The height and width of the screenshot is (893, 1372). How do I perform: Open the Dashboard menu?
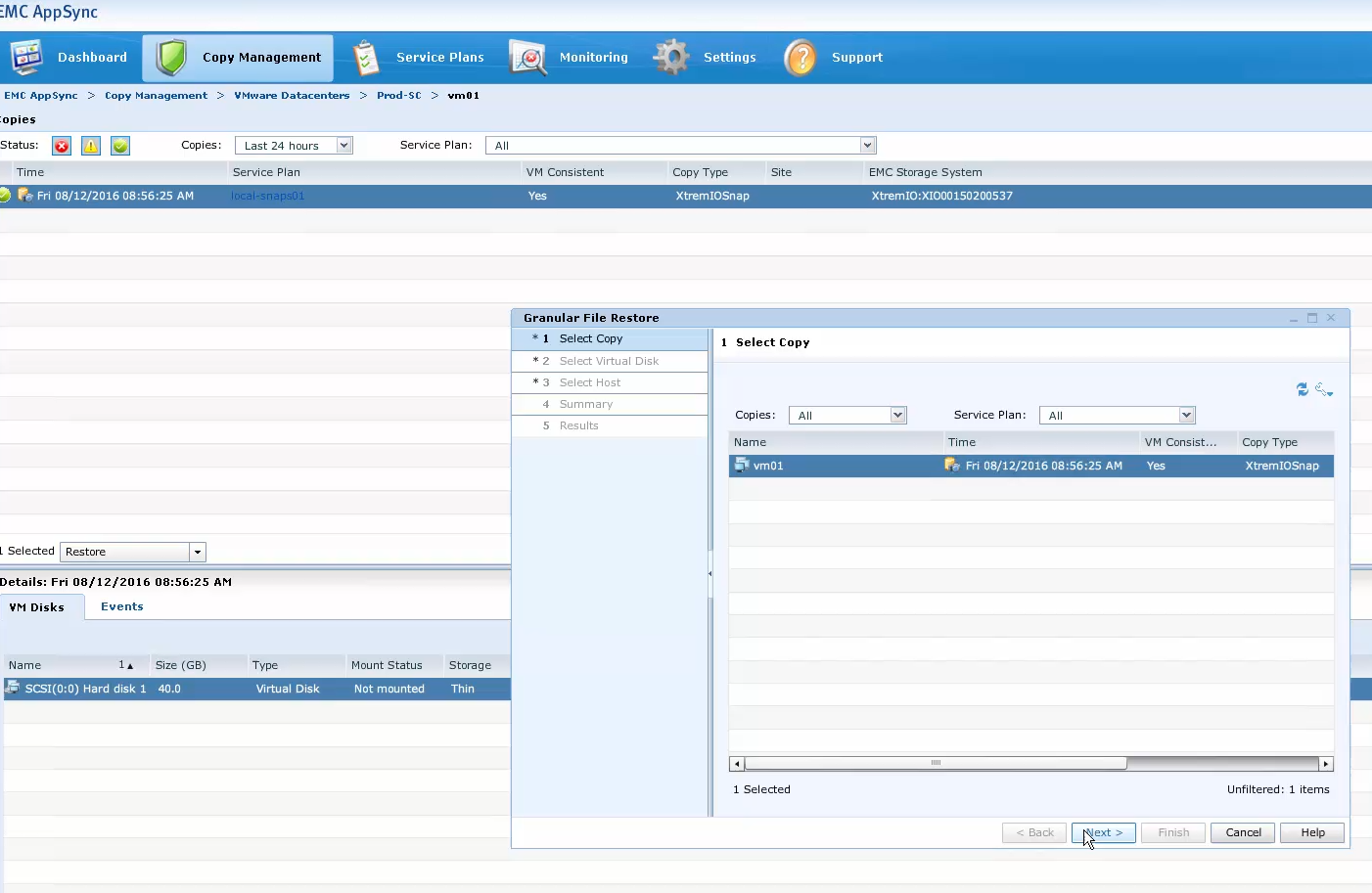point(92,58)
